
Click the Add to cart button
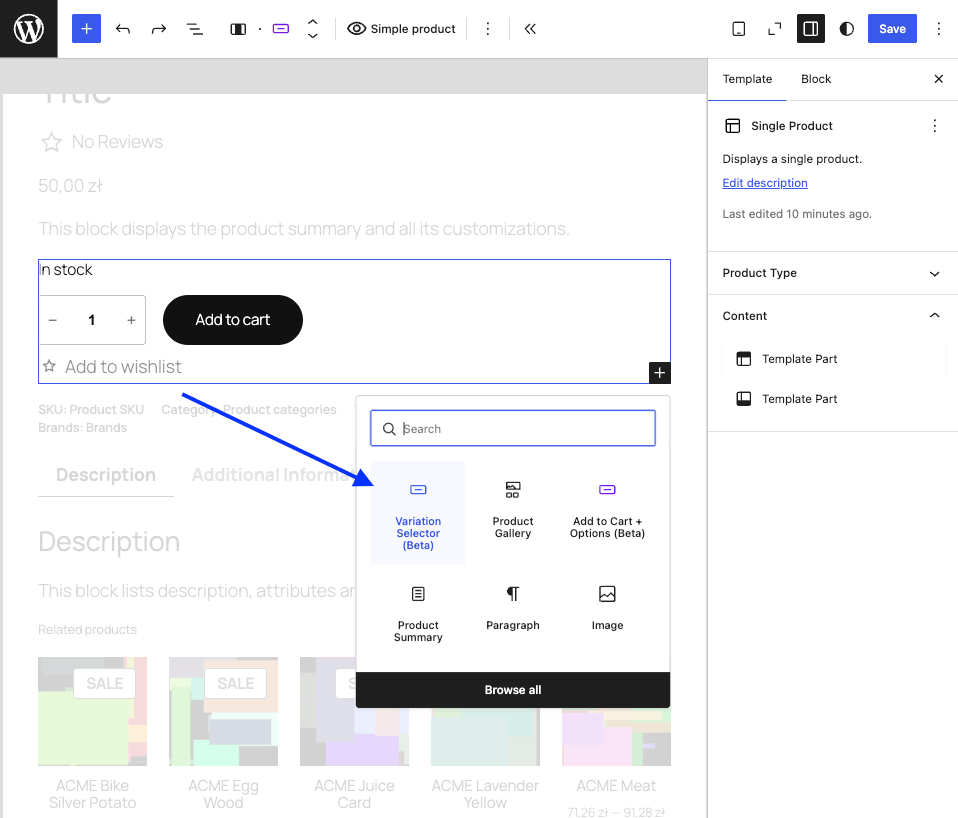233,320
